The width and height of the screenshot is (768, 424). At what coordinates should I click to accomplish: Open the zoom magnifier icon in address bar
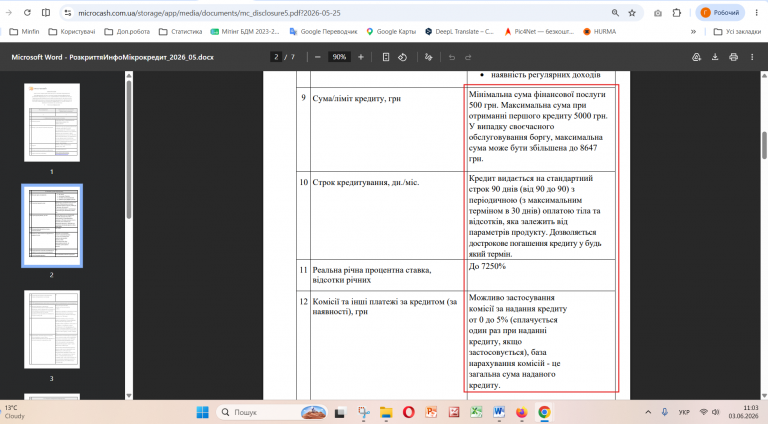pos(615,13)
